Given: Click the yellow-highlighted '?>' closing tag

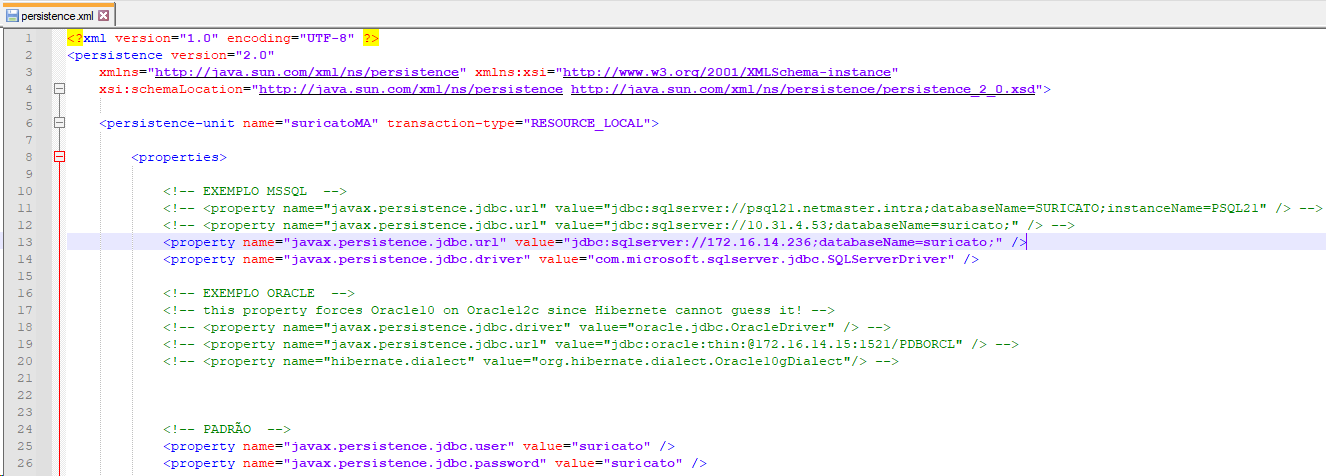Looking at the screenshot, I should click(x=371, y=38).
